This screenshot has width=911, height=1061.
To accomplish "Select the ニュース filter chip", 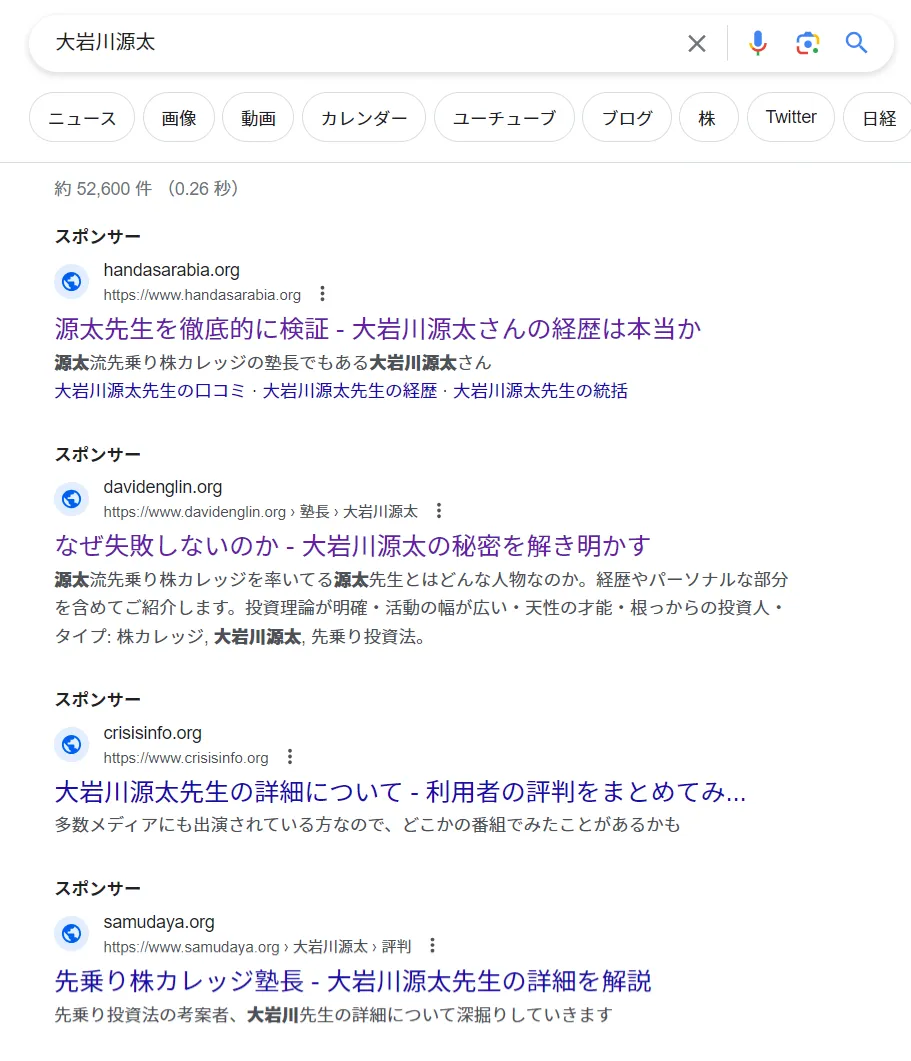I will tap(82, 118).
